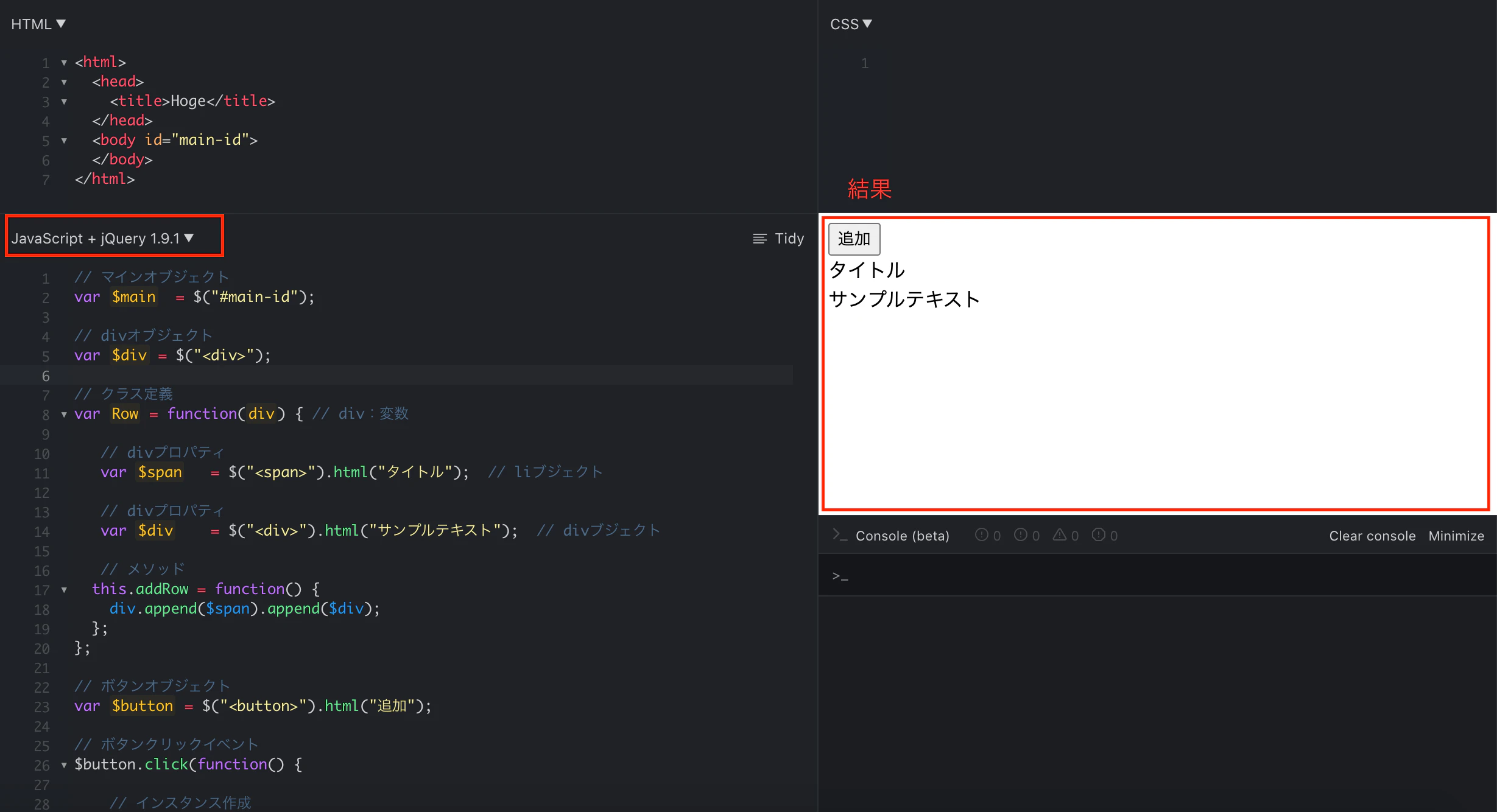Click the second exclamation counter icon in console bar
The image size is (1497, 812).
1022,534
